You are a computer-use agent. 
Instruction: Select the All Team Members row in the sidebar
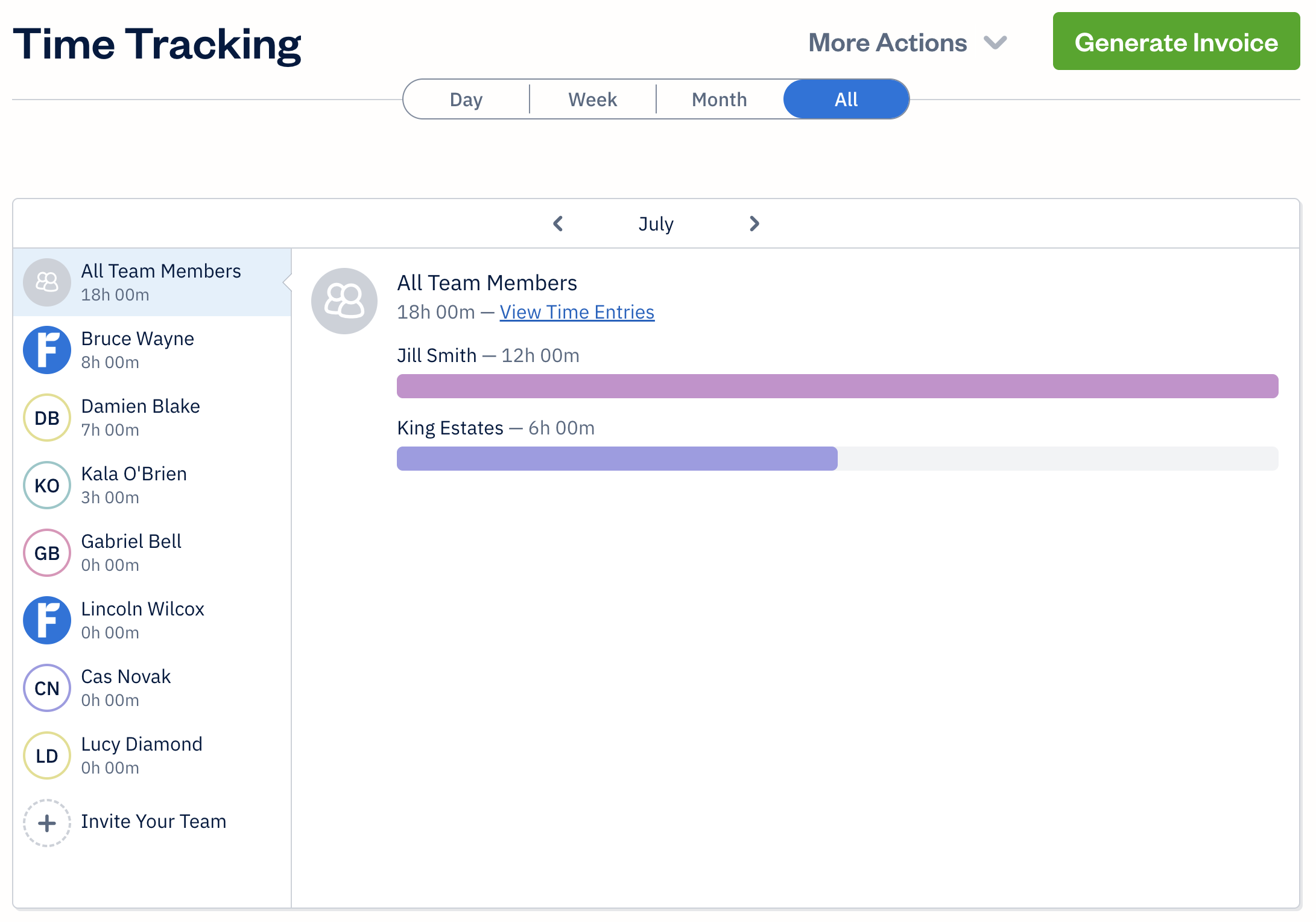(x=152, y=282)
